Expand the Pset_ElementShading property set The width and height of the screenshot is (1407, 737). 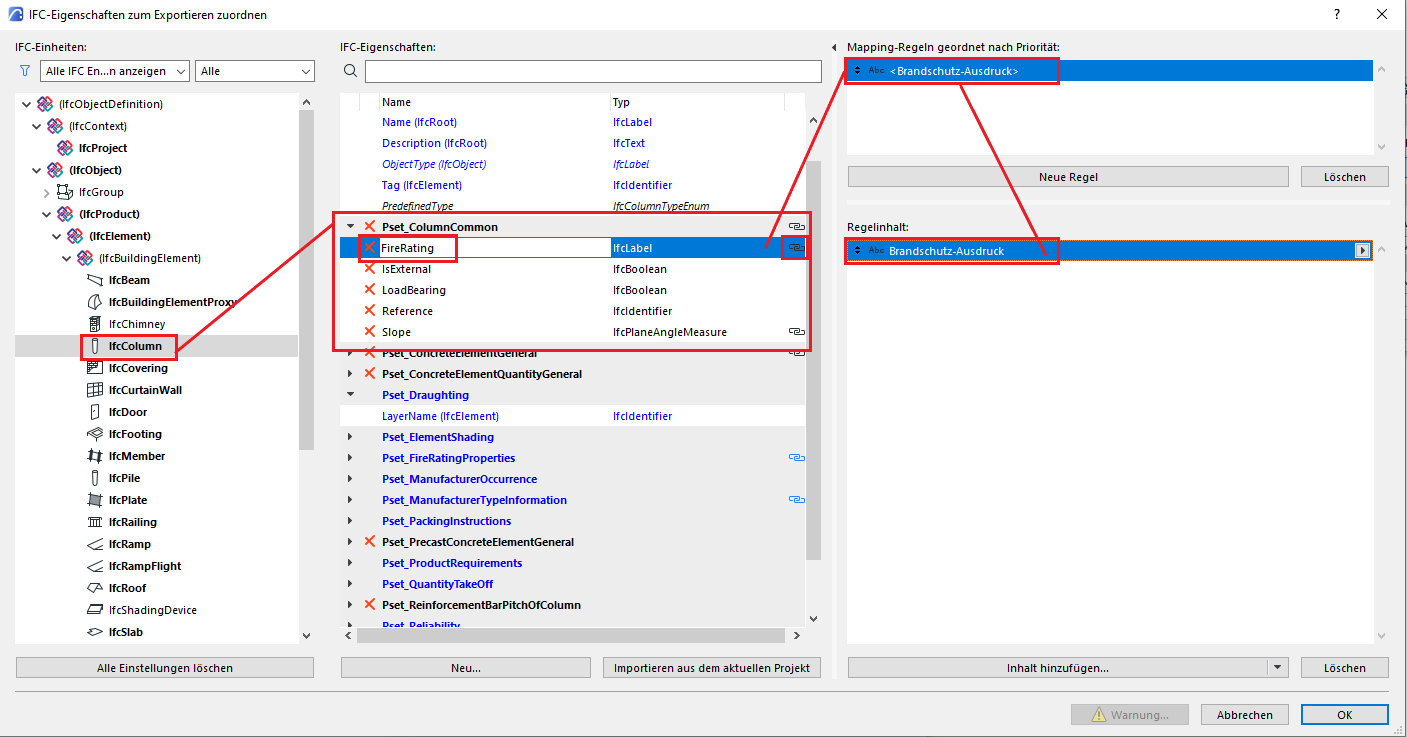point(349,437)
